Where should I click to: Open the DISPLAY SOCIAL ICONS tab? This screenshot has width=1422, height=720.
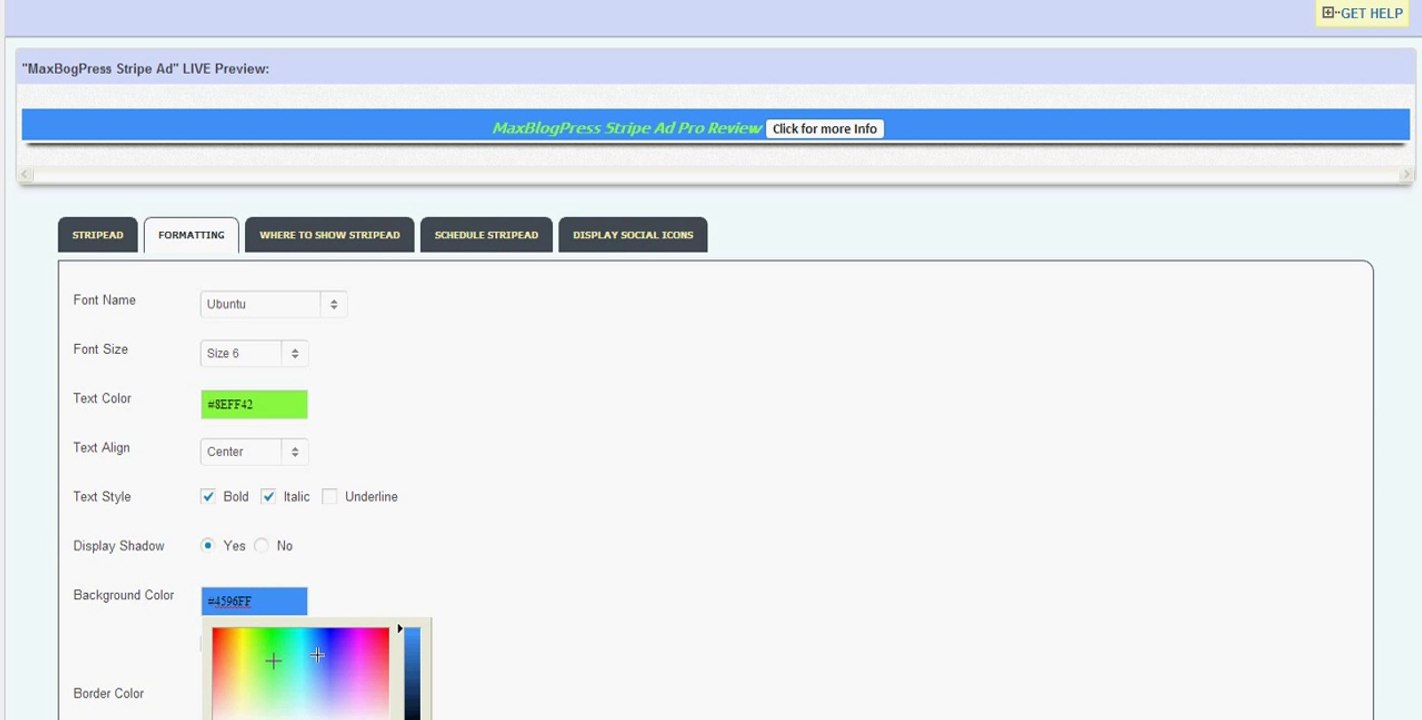[x=633, y=235]
